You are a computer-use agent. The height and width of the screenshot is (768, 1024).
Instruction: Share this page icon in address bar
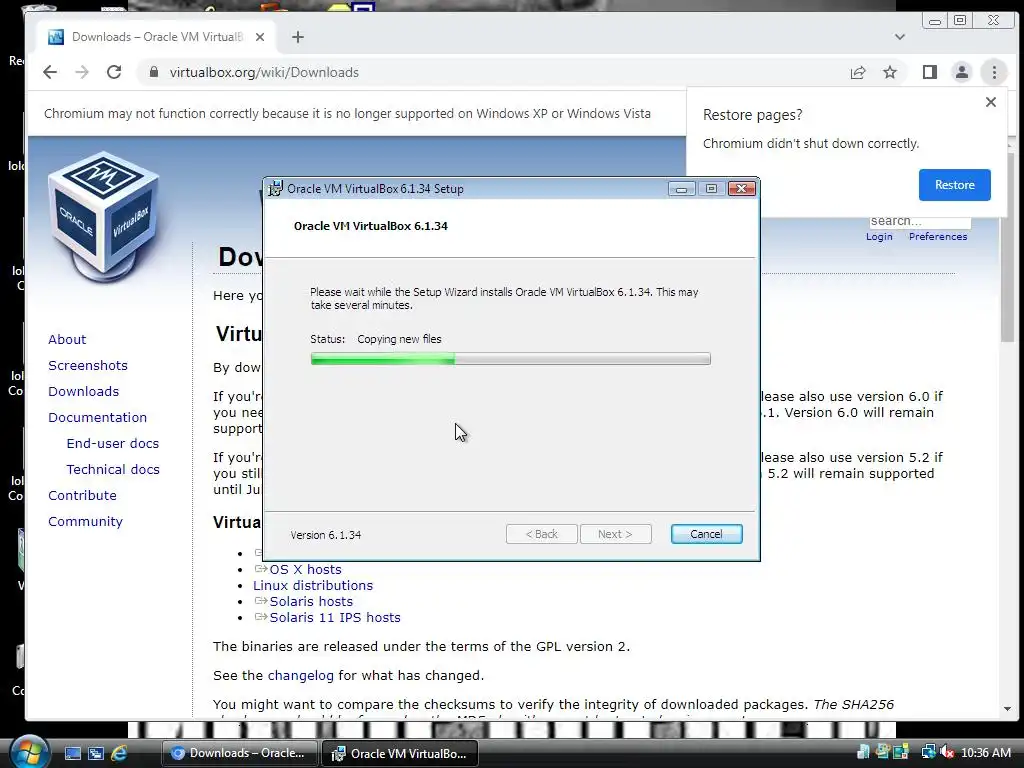click(x=858, y=72)
